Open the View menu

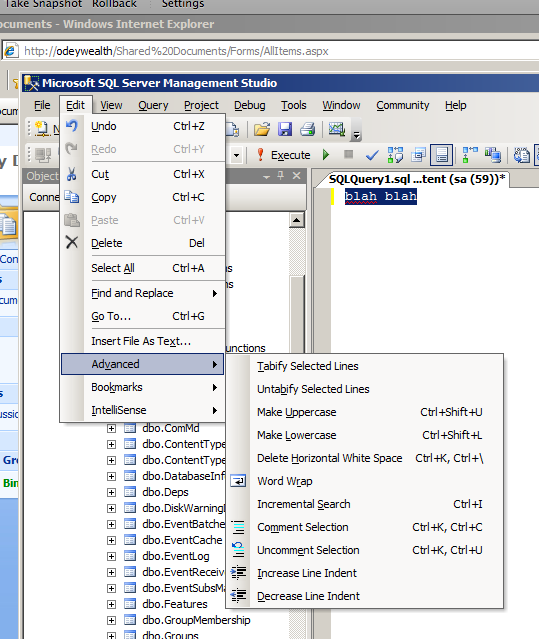coord(111,105)
